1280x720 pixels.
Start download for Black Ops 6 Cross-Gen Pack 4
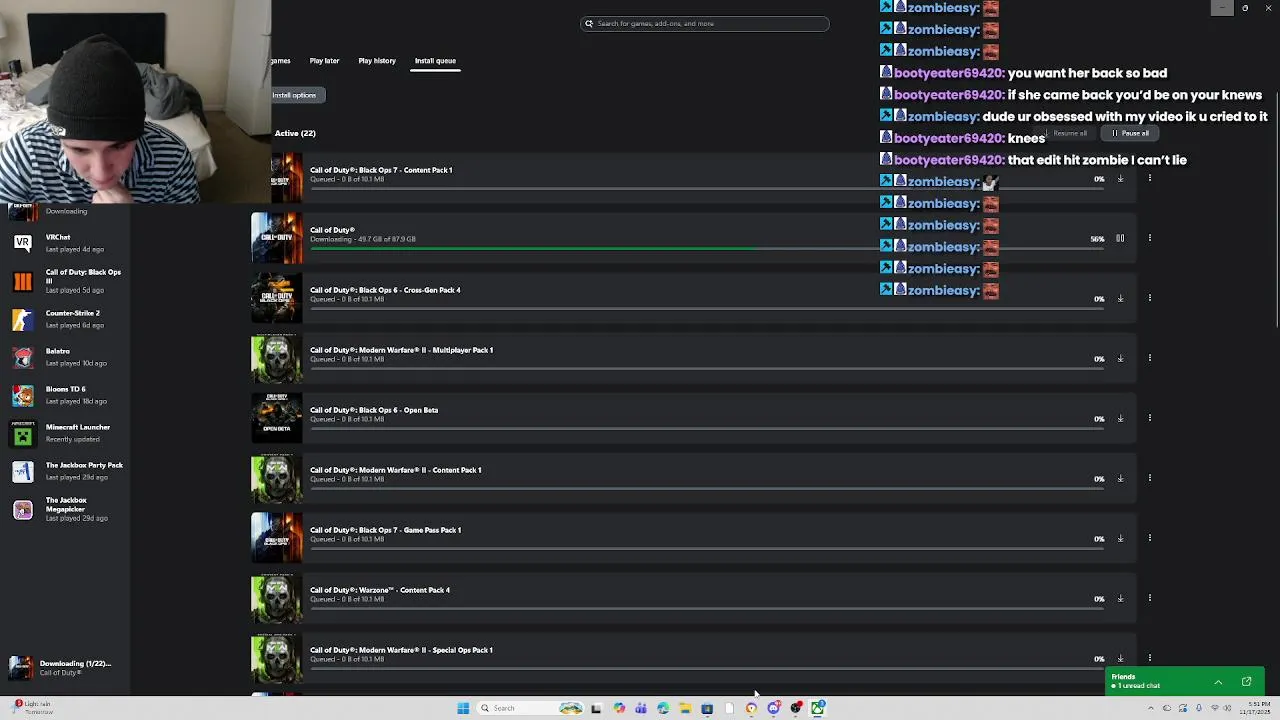(1120, 298)
